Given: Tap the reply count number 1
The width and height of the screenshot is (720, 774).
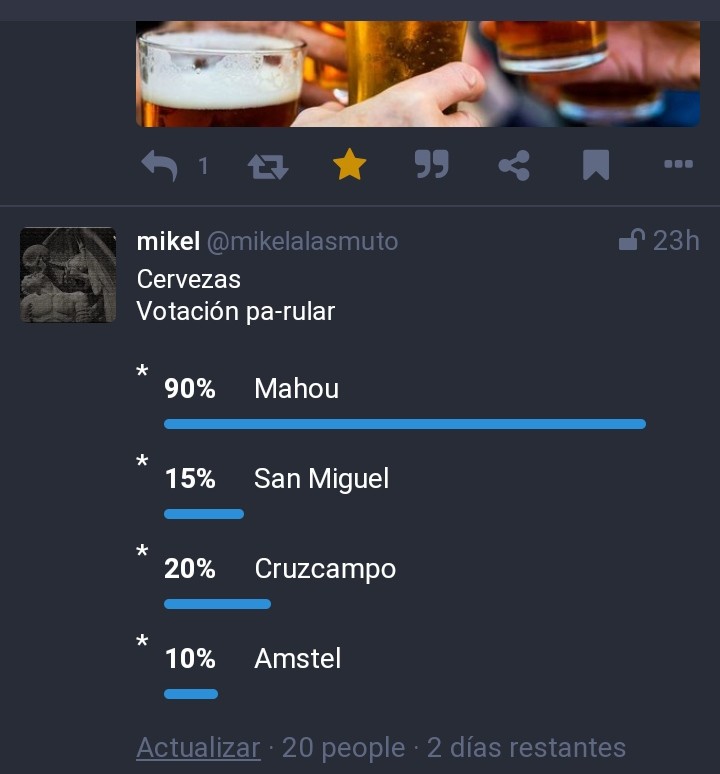Looking at the screenshot, I should pyautogui.click(x=203, y=166).
